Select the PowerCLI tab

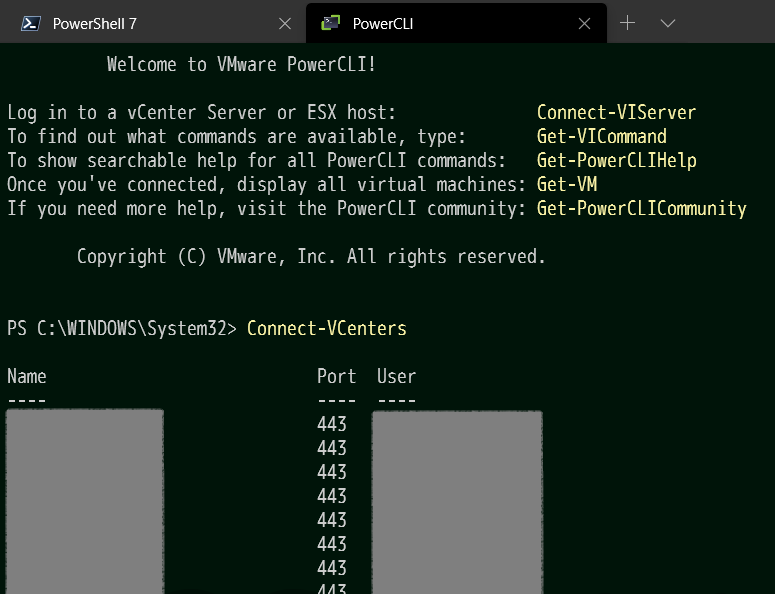pos(456,23)
